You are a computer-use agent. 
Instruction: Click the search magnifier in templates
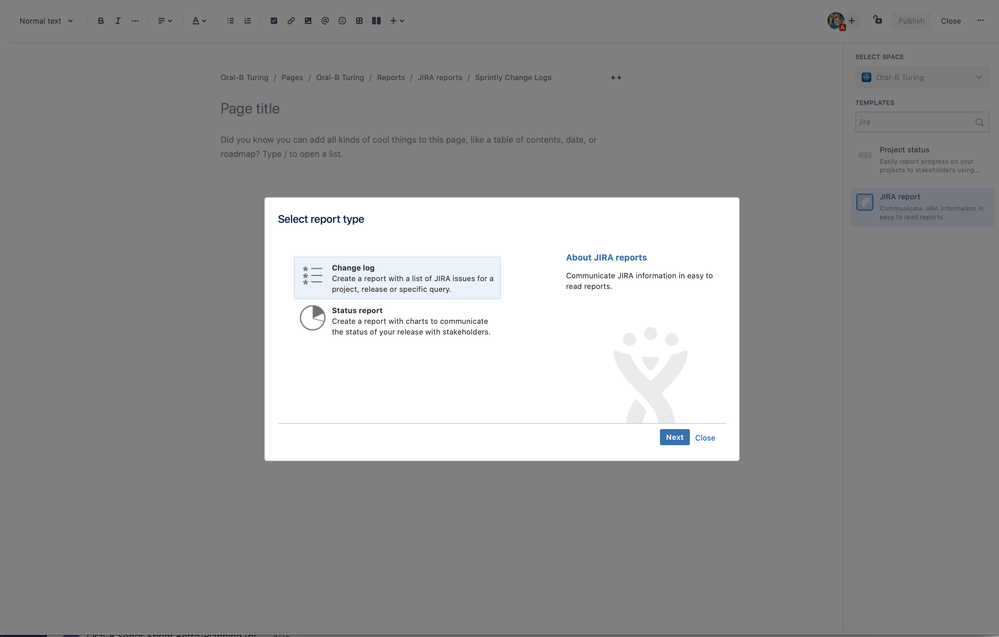pos(979,122)
